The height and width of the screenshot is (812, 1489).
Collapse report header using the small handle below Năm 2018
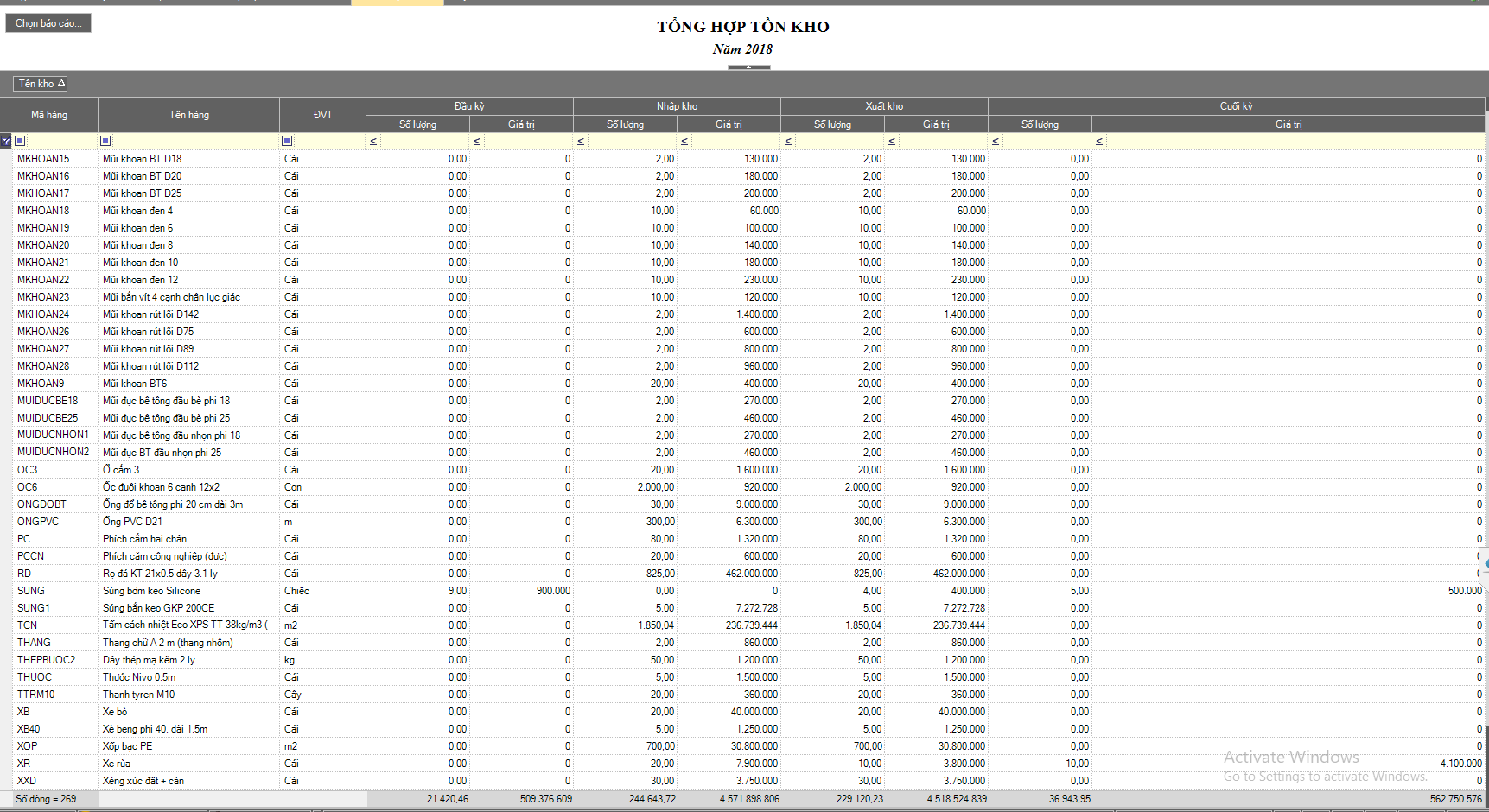coord(748,67)
